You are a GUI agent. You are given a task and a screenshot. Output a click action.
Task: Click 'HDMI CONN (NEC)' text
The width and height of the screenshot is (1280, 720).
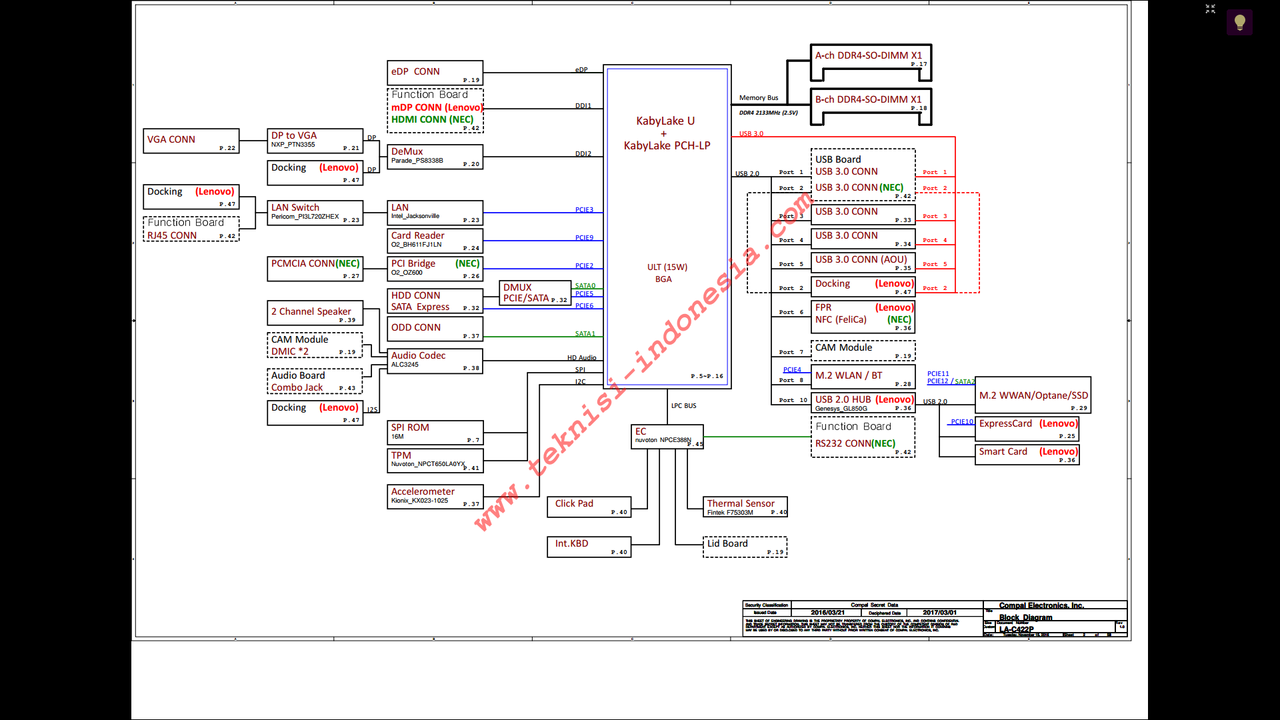point(432,119)
